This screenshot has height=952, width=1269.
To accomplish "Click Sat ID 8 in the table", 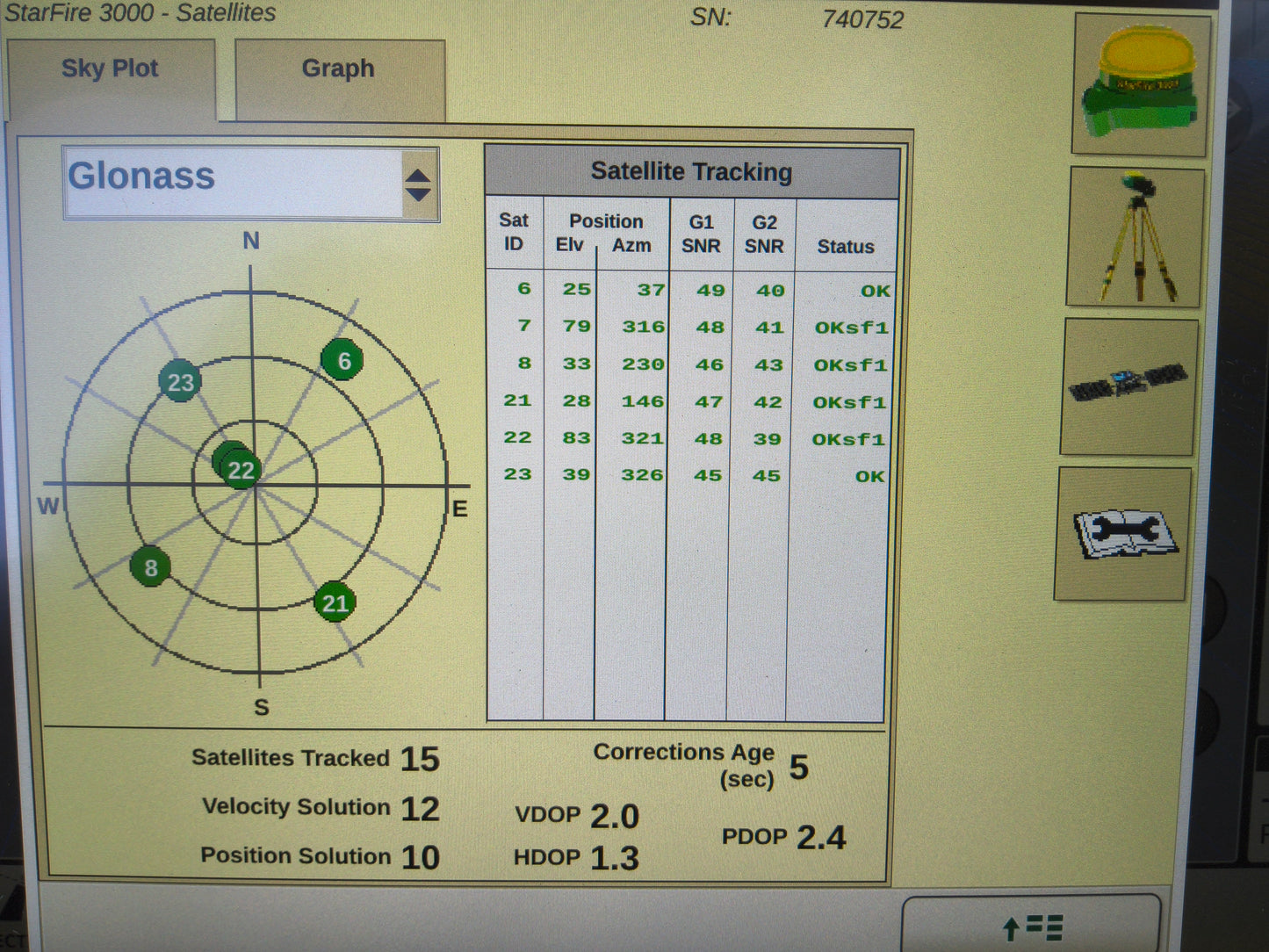I will (x=524, y=364).
